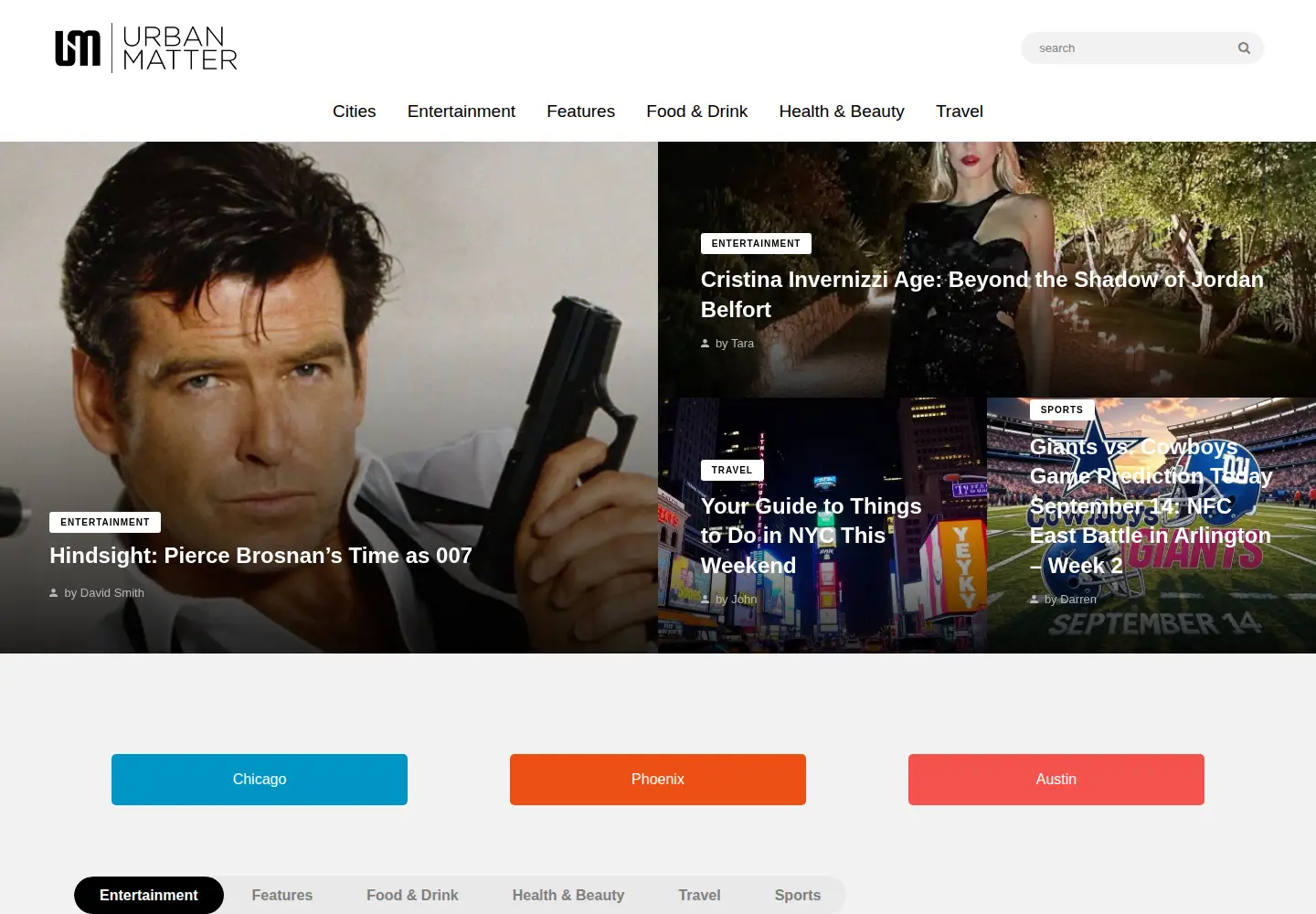This screenshot has width=1316, height=914.
Task: Click the Travel category tag
Action: click(732, 471)
